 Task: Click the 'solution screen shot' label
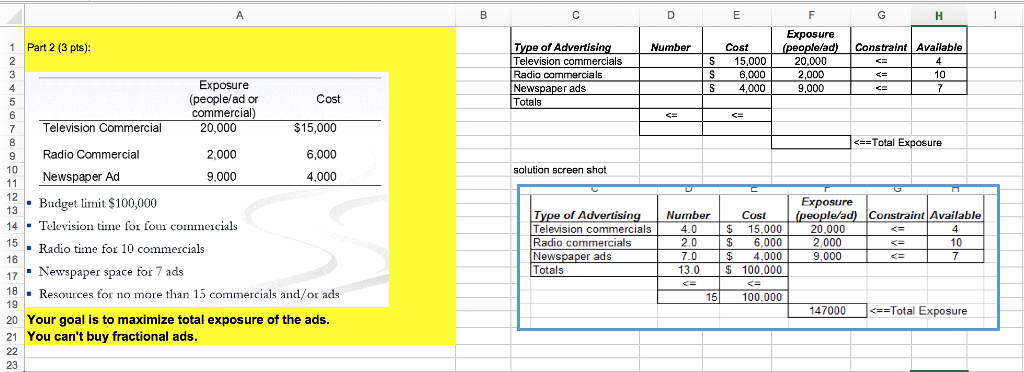pos(560,170)
